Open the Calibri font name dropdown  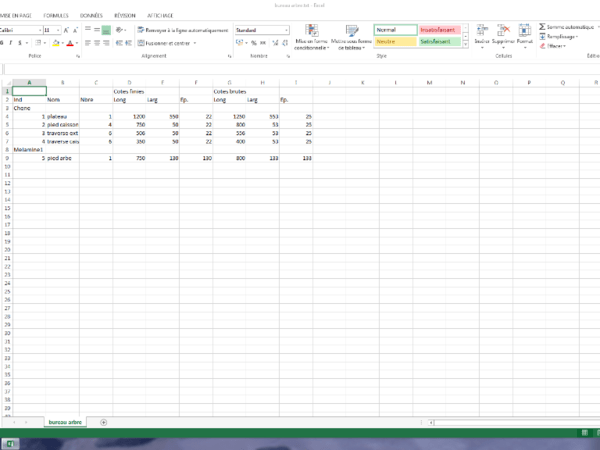point(38,31)
